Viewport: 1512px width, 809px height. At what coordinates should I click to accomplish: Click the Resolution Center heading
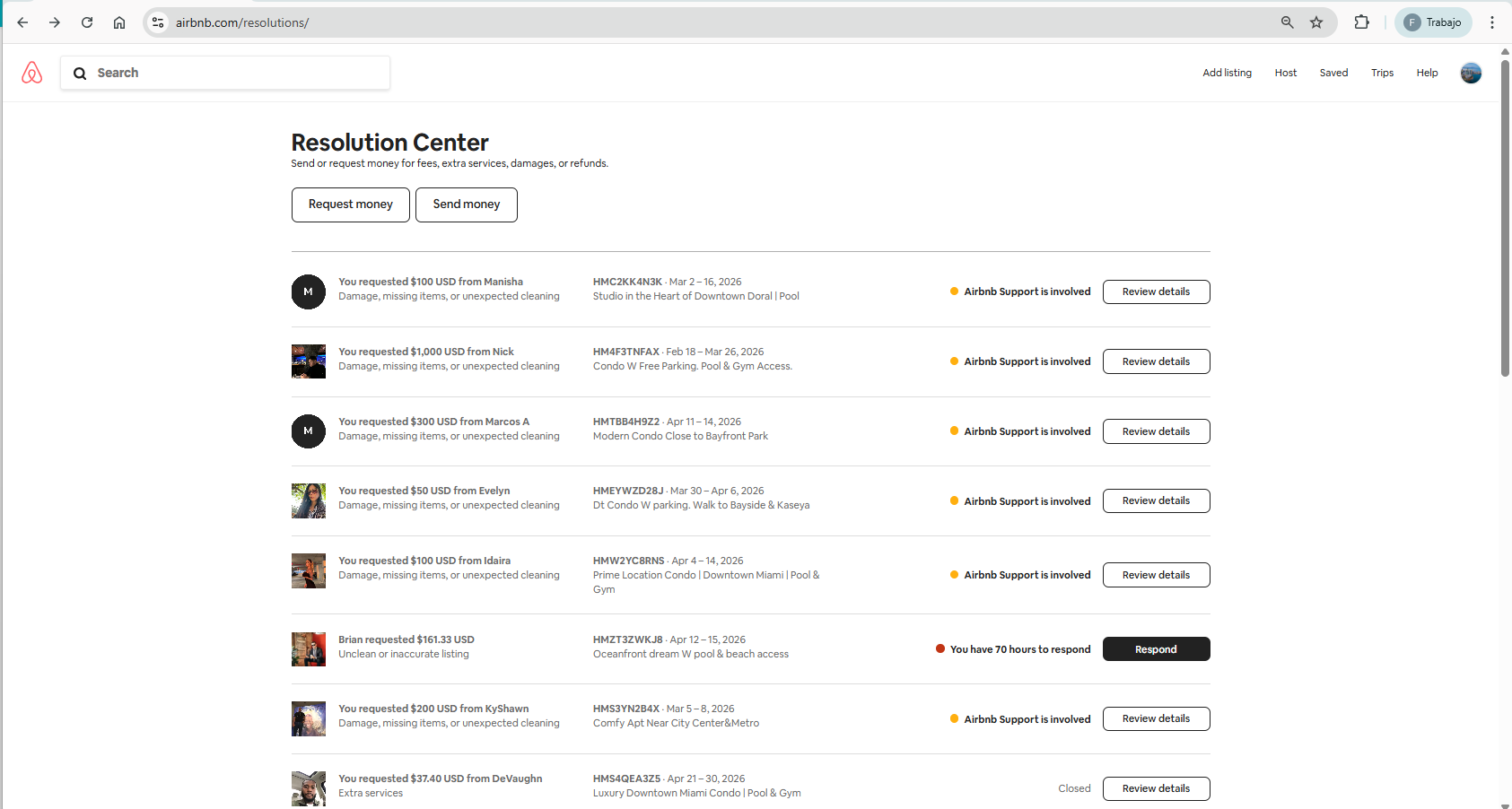390,143
